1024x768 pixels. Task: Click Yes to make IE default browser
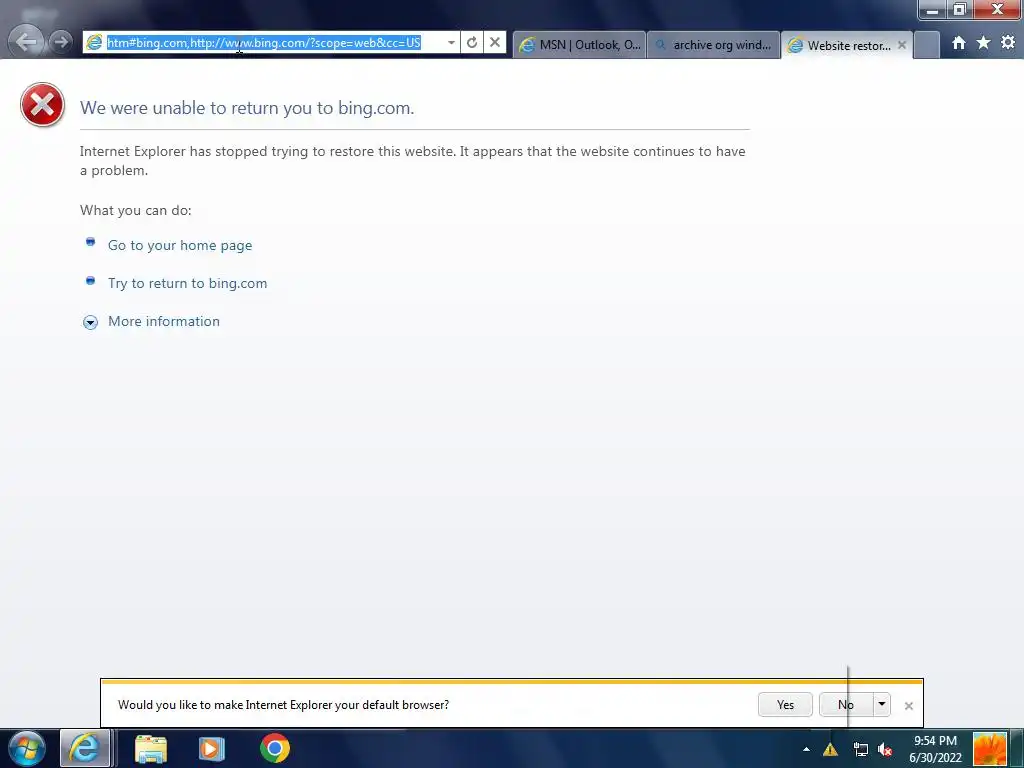pyautogui.click(x=785, y=705)
